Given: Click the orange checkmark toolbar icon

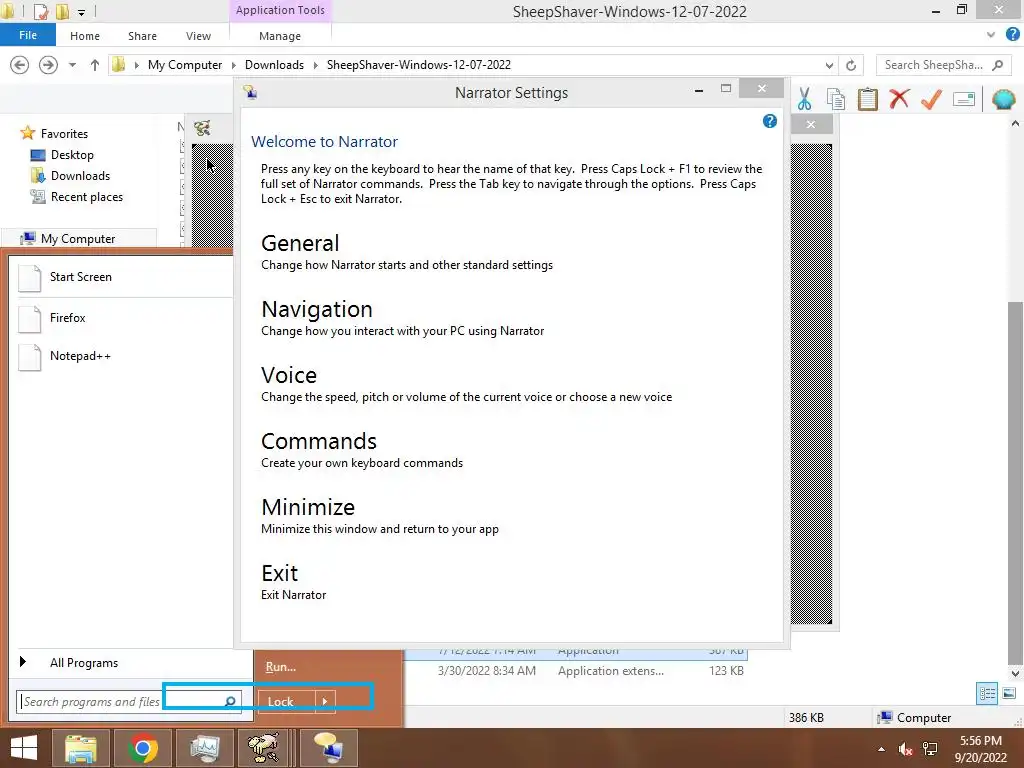Looking at the screenshot, I should tap(931, 99).
